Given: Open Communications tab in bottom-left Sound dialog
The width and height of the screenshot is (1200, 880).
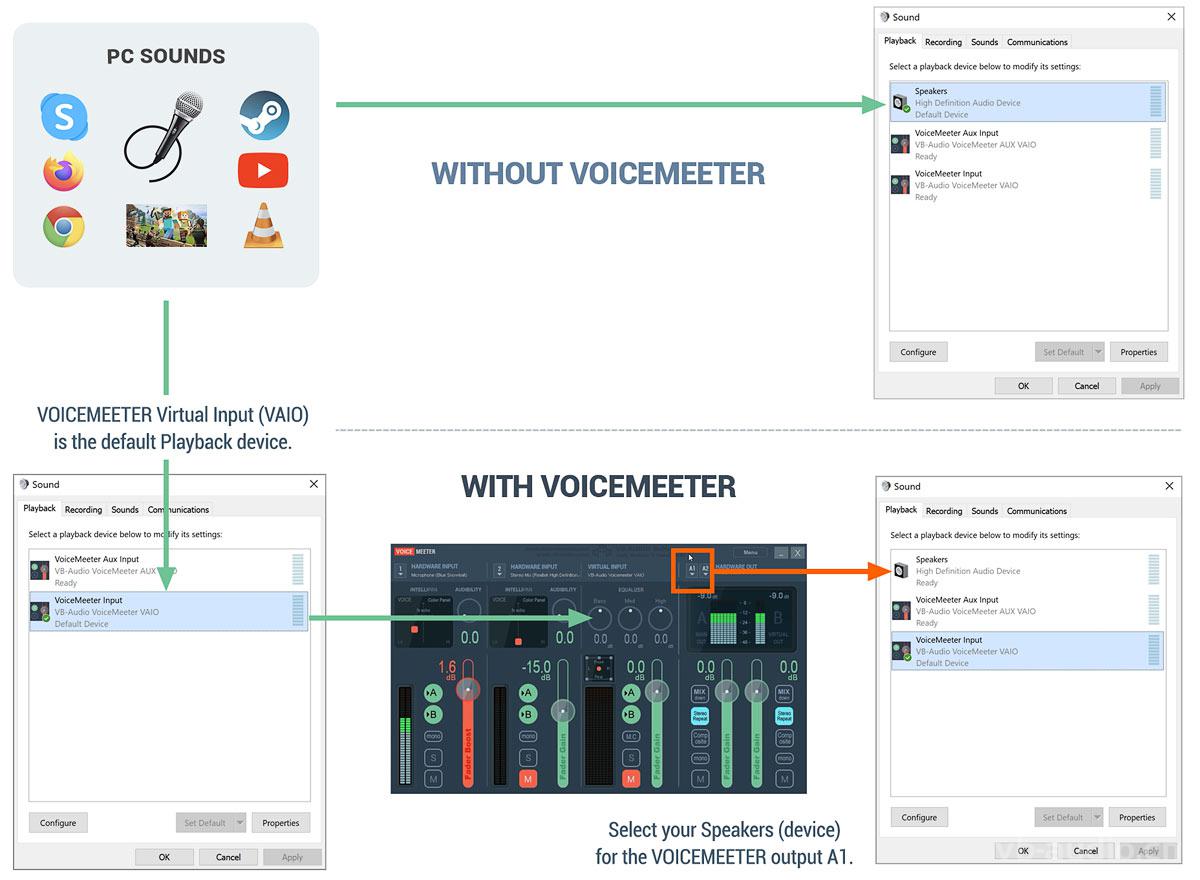Looking at the screenshot, I should [178, 510].
